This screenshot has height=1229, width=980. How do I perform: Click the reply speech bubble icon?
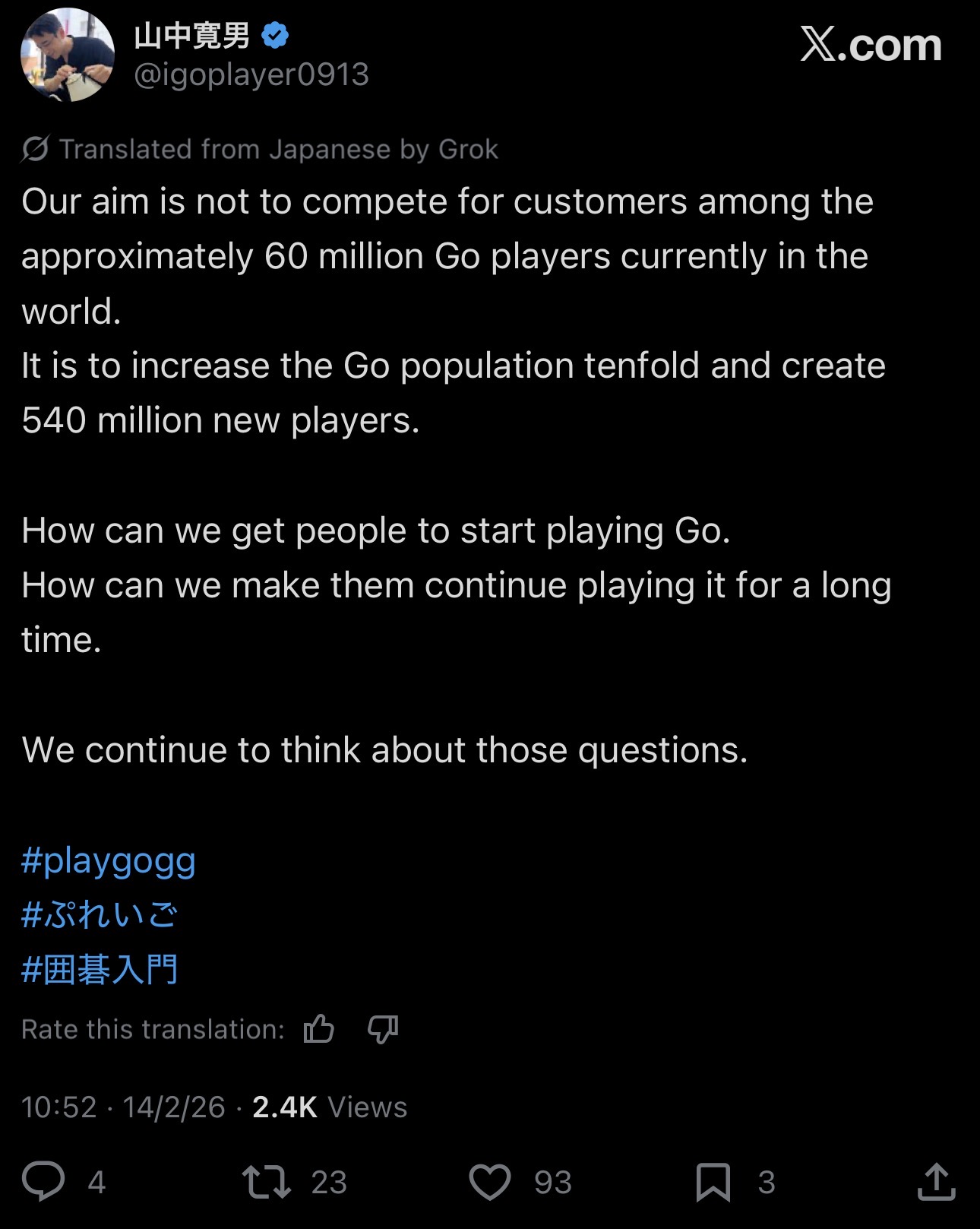(x=43, y=1181)
